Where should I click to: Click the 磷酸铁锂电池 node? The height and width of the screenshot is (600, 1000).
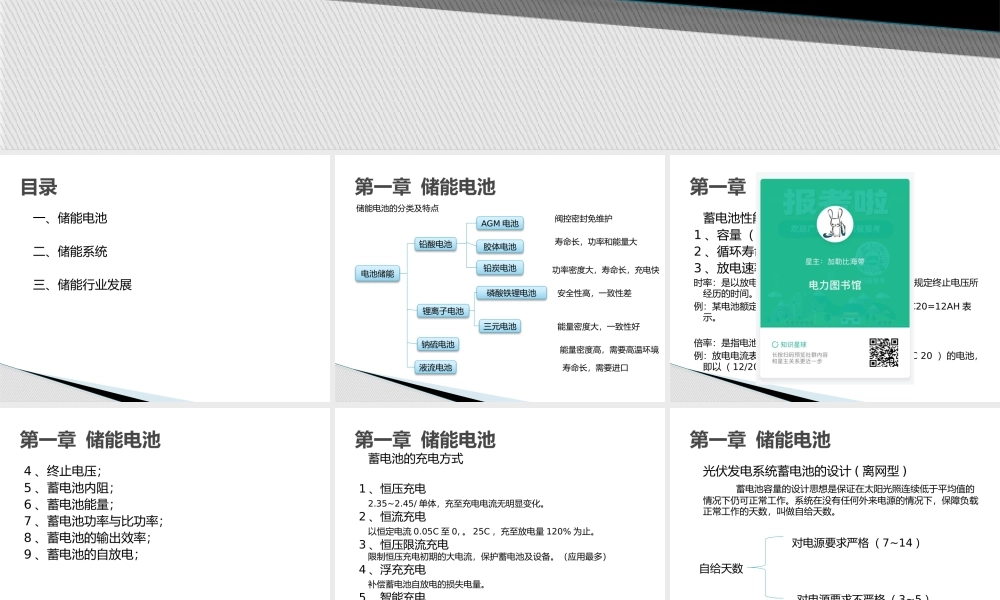tap(512, 293)
